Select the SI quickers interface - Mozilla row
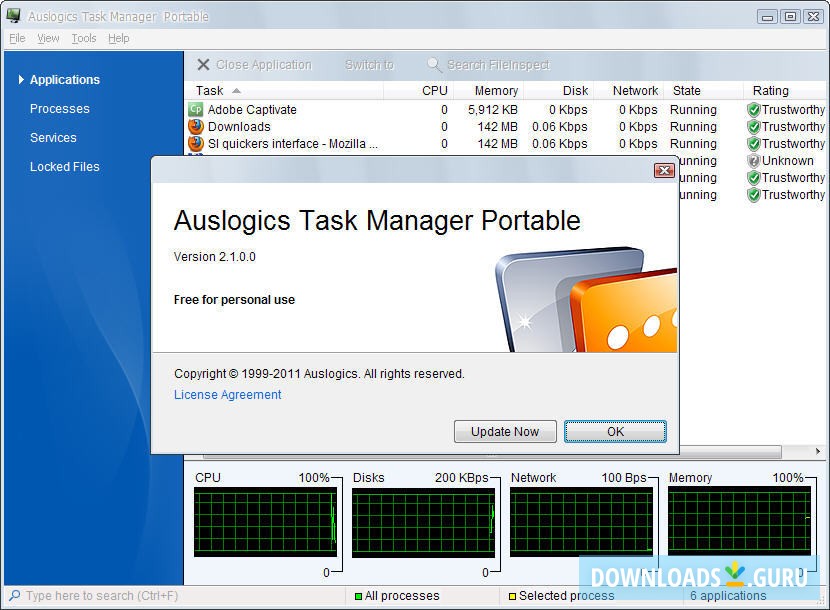This screenshot has width=830, height=610. tap(505, 143)
